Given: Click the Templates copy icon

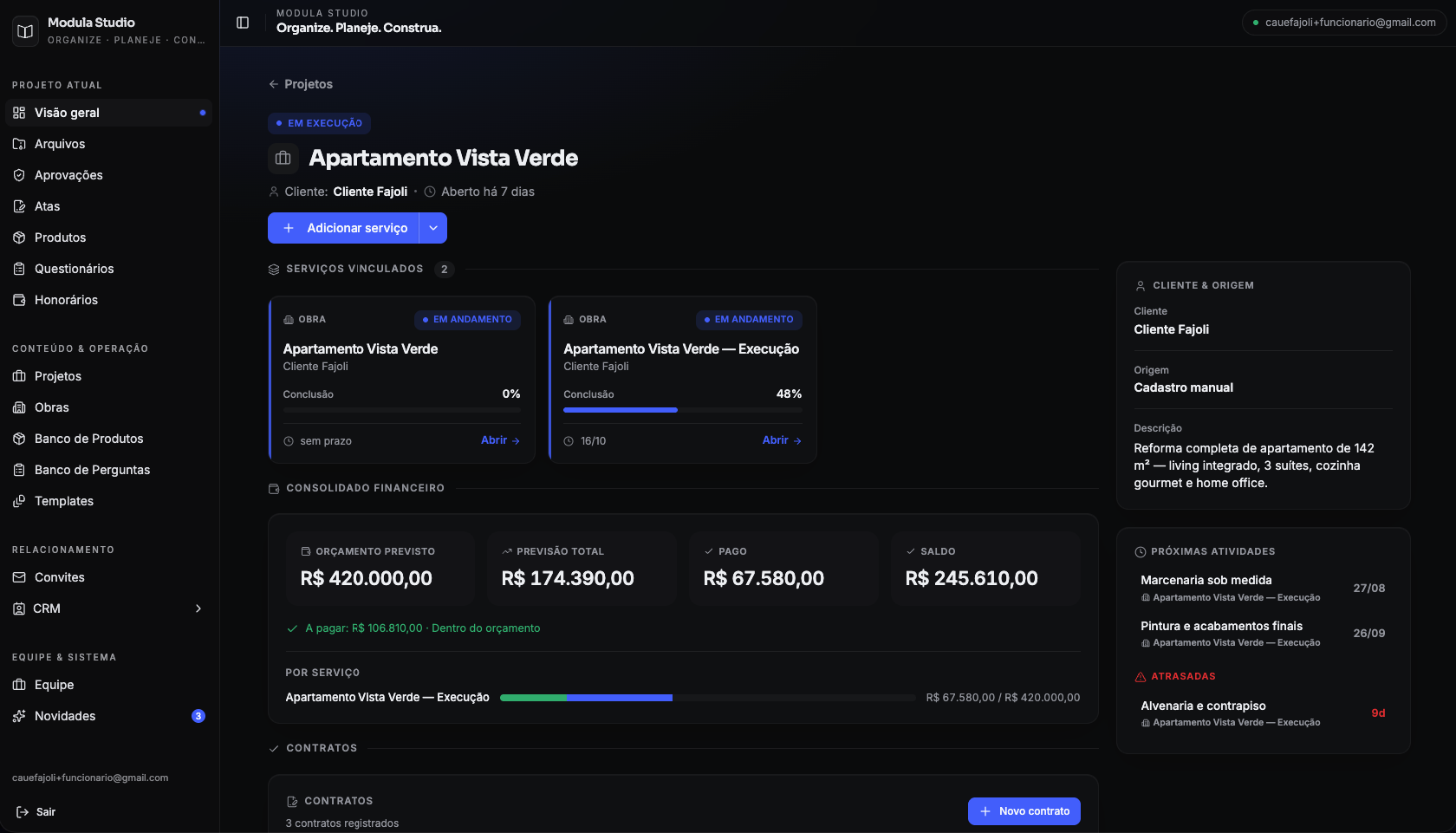Looking at the screenshot, I should [19, 501].
